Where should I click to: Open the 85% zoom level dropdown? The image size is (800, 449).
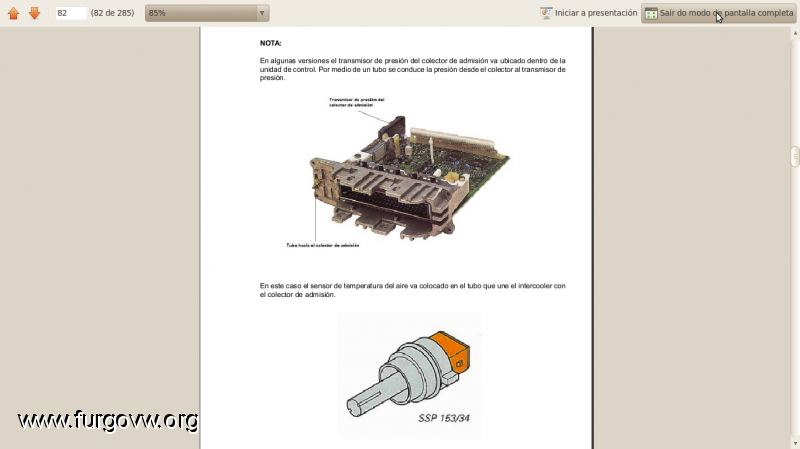pyautogui.click(x=207, y=13)
